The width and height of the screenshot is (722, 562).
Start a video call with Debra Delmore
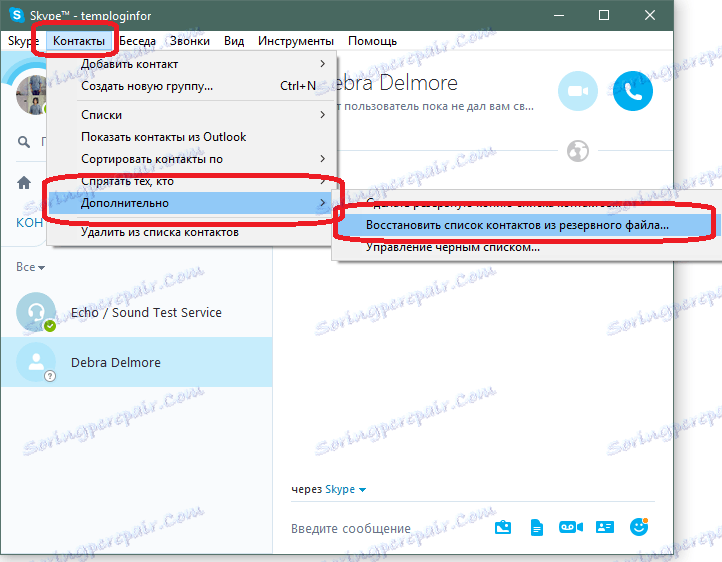coord(577,91)
